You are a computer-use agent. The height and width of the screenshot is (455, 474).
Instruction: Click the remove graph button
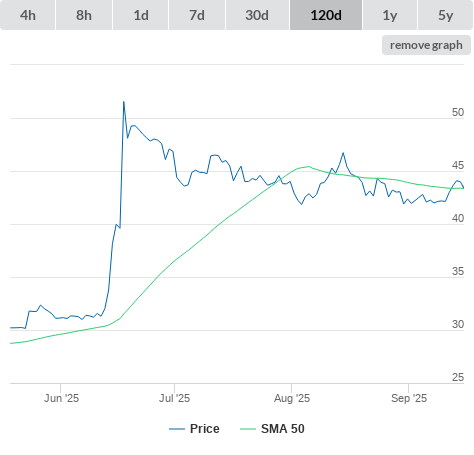coord(426,45)
